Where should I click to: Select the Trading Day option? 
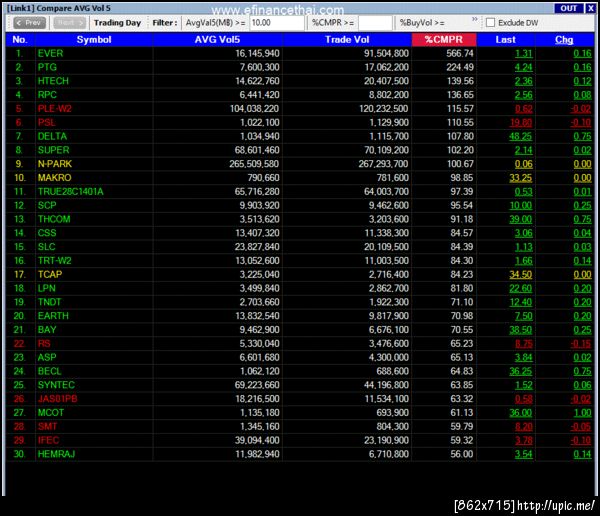click(x=117, y=23)
